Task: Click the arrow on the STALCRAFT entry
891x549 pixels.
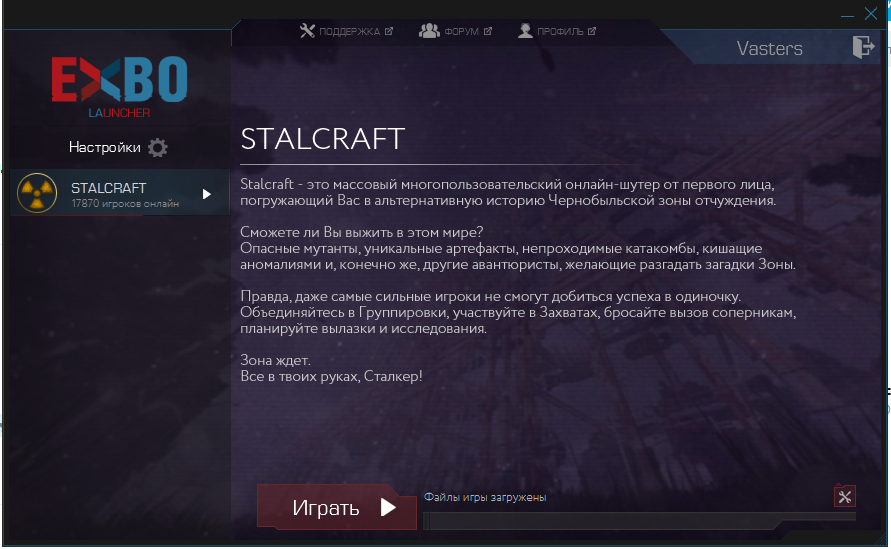Action: point(207,194)
